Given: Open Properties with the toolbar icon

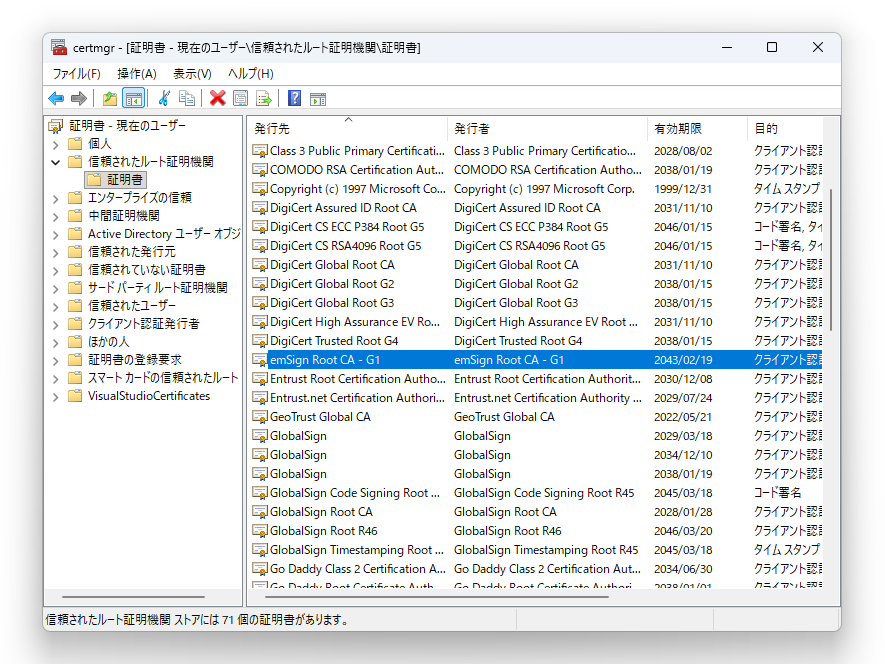Looking at the screenshot, I should 240,99.
